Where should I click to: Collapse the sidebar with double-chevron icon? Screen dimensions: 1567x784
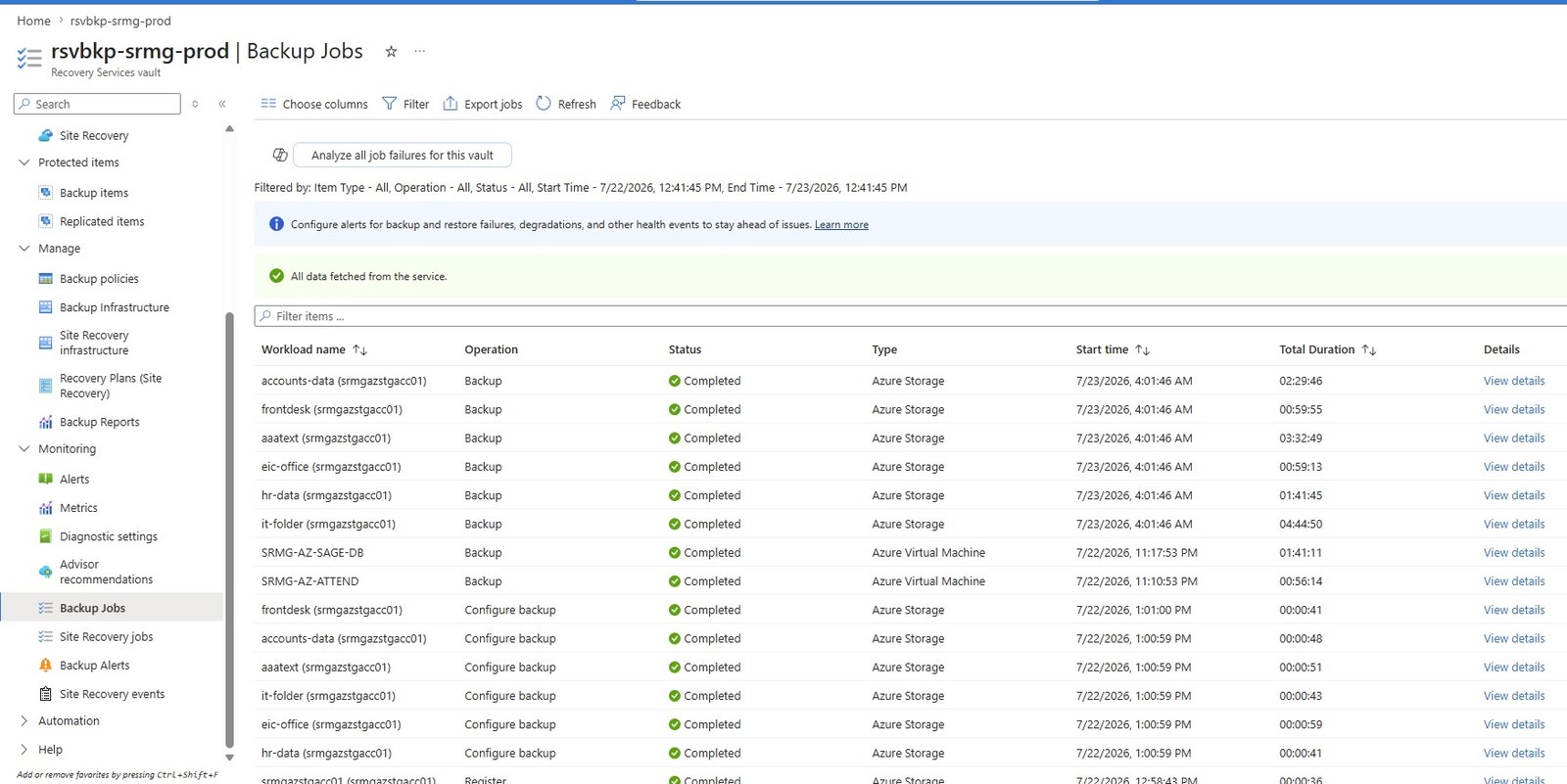(x=222, y=104)
